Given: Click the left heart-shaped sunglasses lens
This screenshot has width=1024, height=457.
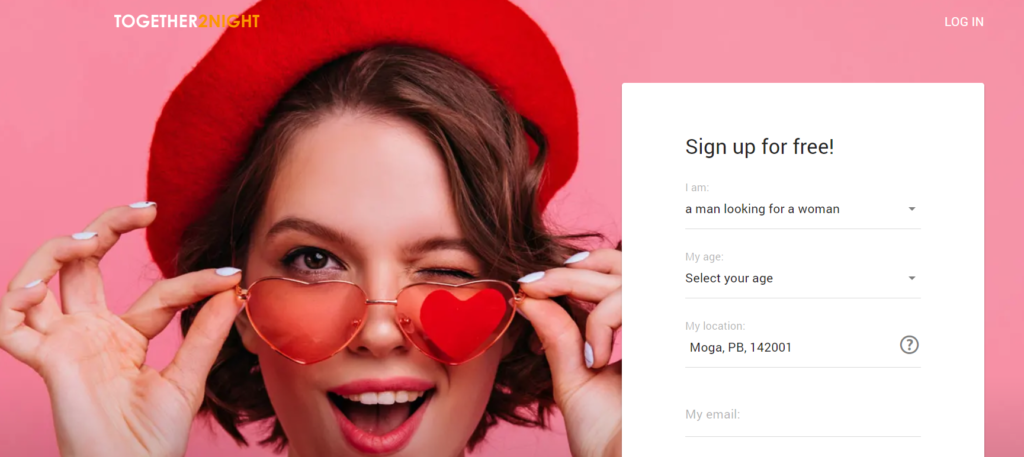Looking at the screenshot, I should [x=306, y=319].
